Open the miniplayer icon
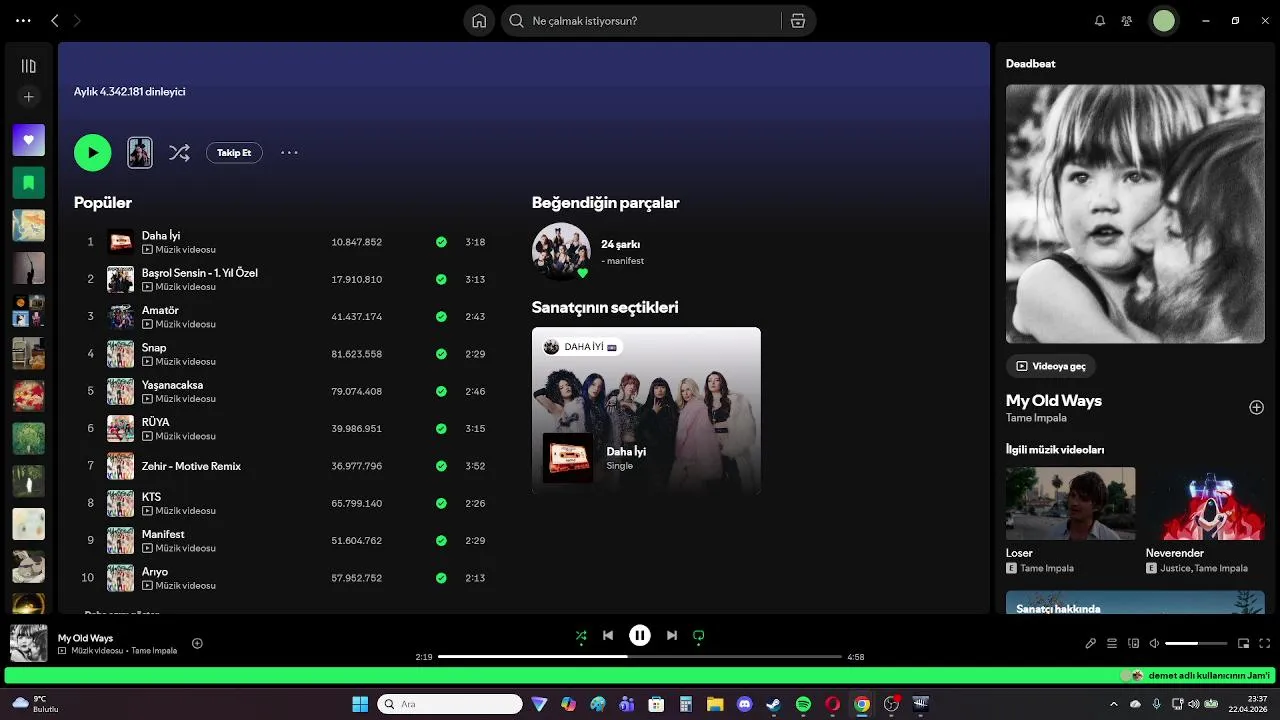Image resolution: width=1280 pixels, height=720 pixels. pyautogui.click(x=1244, y=643)
